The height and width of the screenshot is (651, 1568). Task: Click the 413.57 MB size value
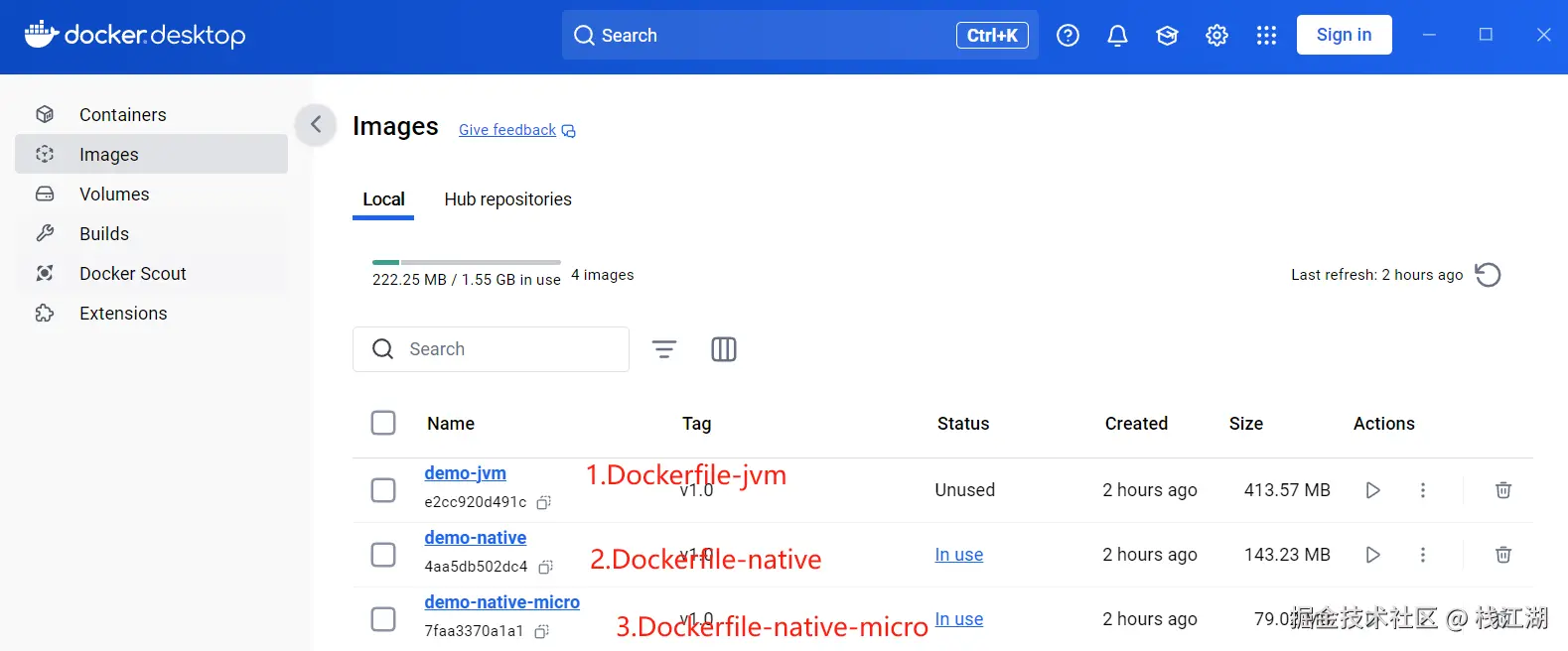click(x=1287, y=490)
